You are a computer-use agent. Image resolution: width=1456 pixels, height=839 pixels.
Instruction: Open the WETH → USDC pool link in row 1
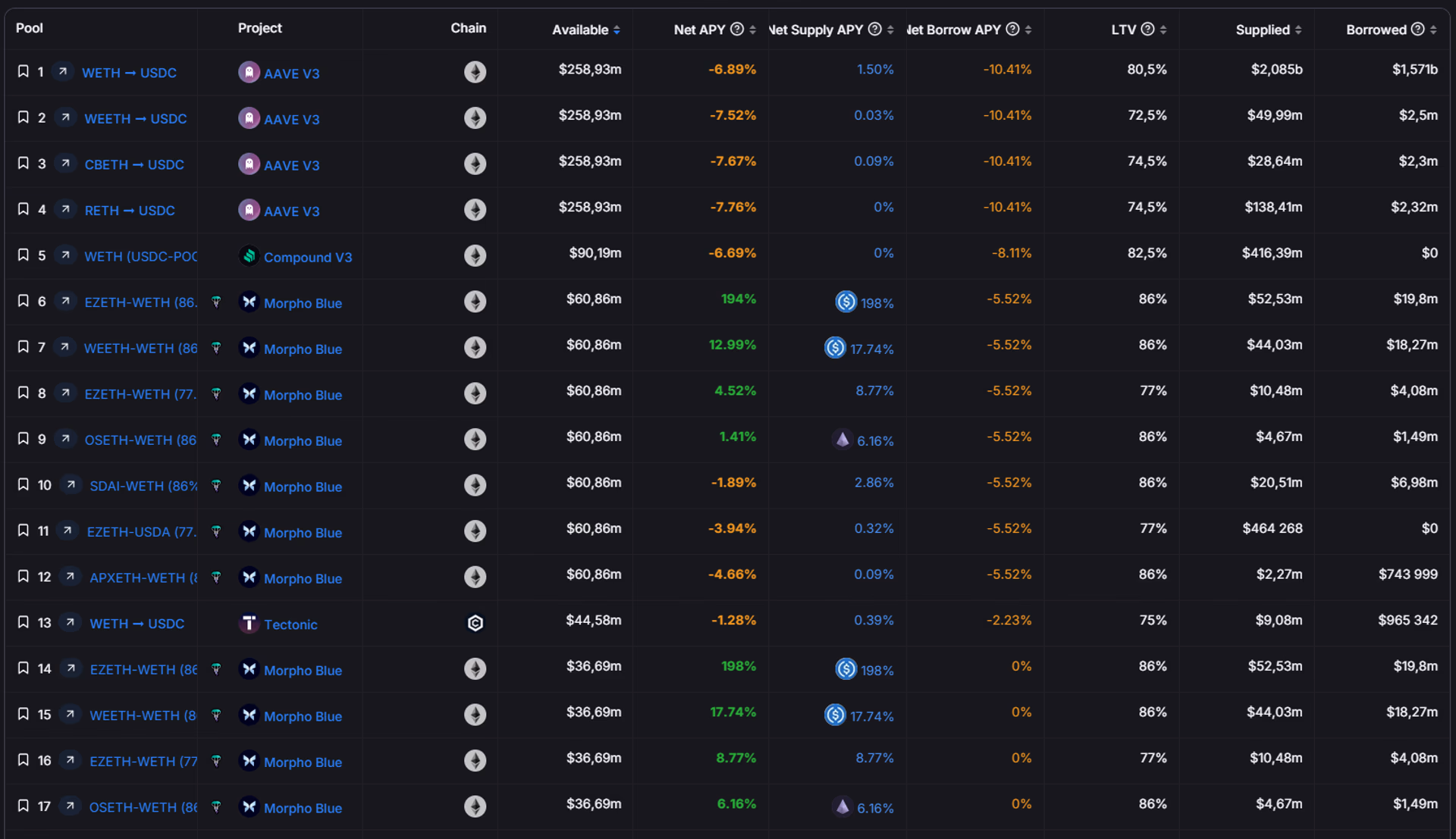(129, 73)
